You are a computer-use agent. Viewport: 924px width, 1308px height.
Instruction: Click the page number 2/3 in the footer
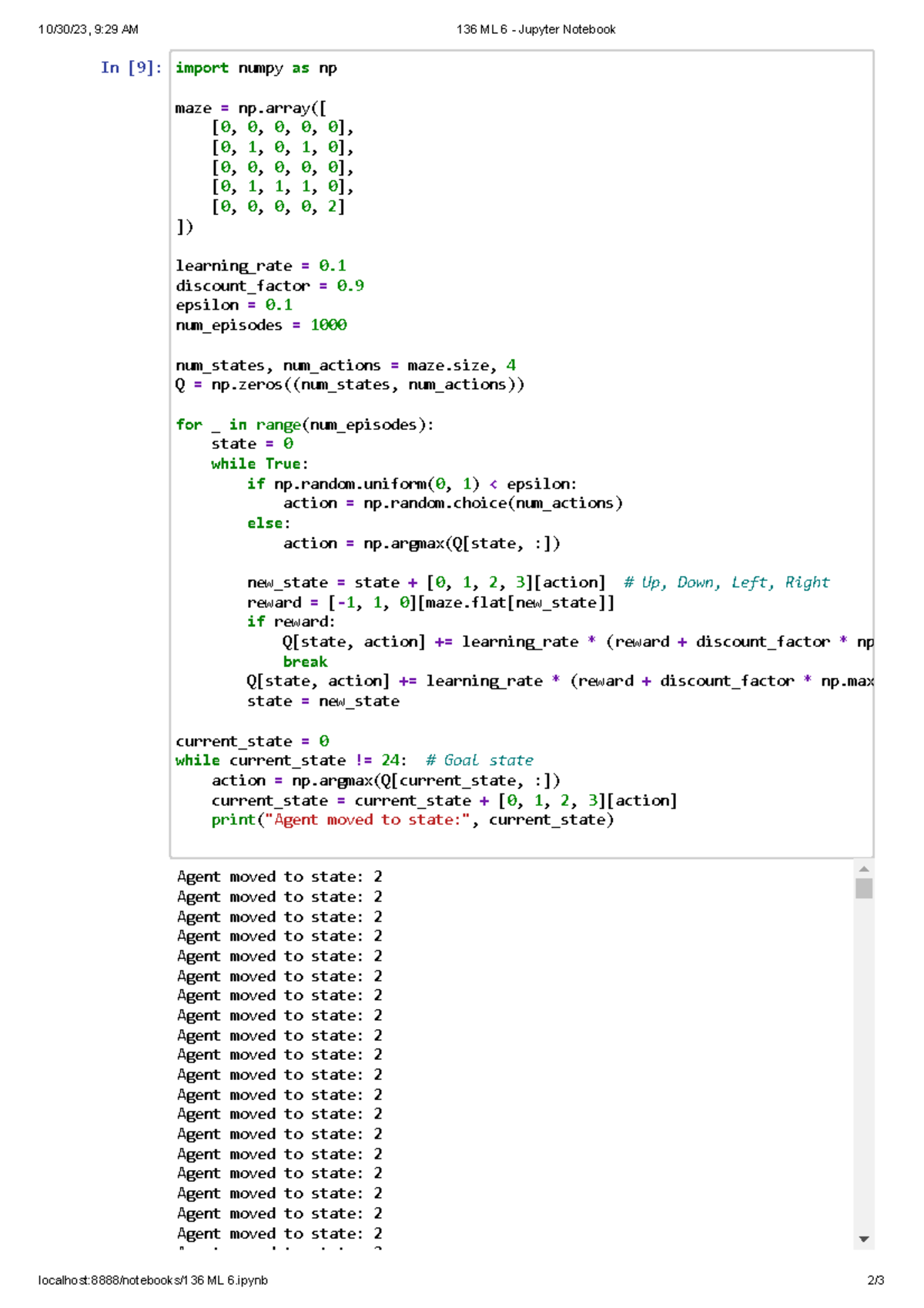click(875, 1280)
